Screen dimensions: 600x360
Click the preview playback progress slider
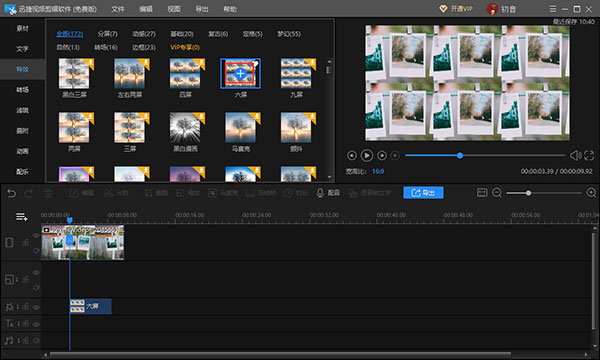pyautogui.click(x=485, y=155)
